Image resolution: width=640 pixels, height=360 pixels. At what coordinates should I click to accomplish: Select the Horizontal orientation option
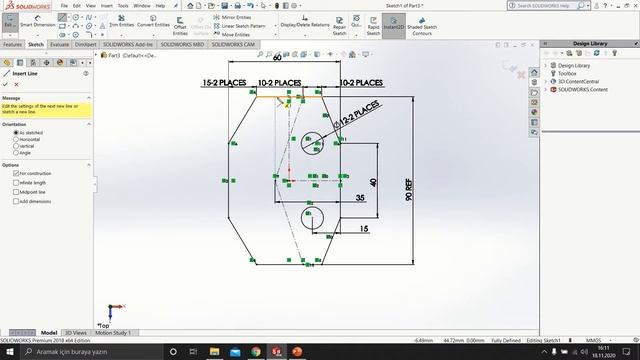(x=16, y=139)
